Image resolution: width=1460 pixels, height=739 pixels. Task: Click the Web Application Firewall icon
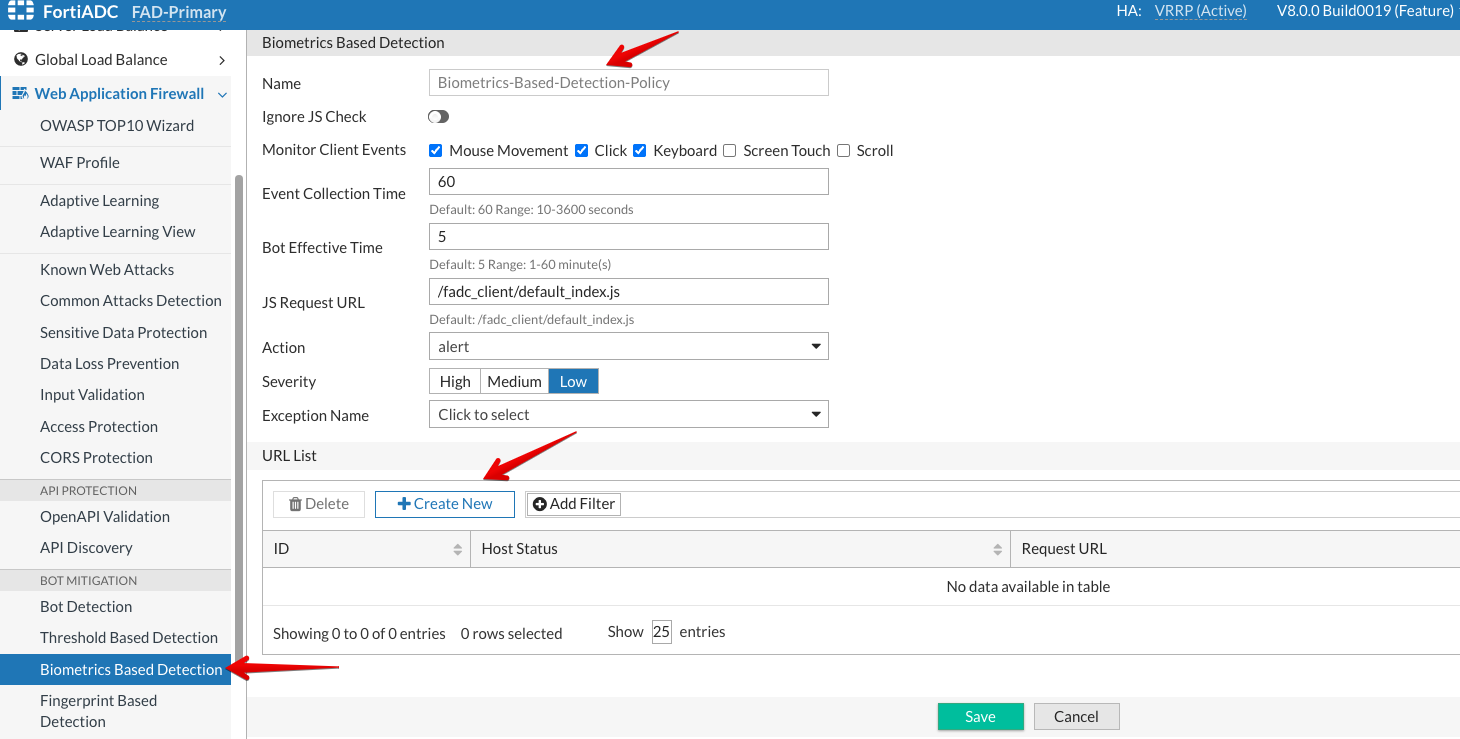(x=20, y=94)
